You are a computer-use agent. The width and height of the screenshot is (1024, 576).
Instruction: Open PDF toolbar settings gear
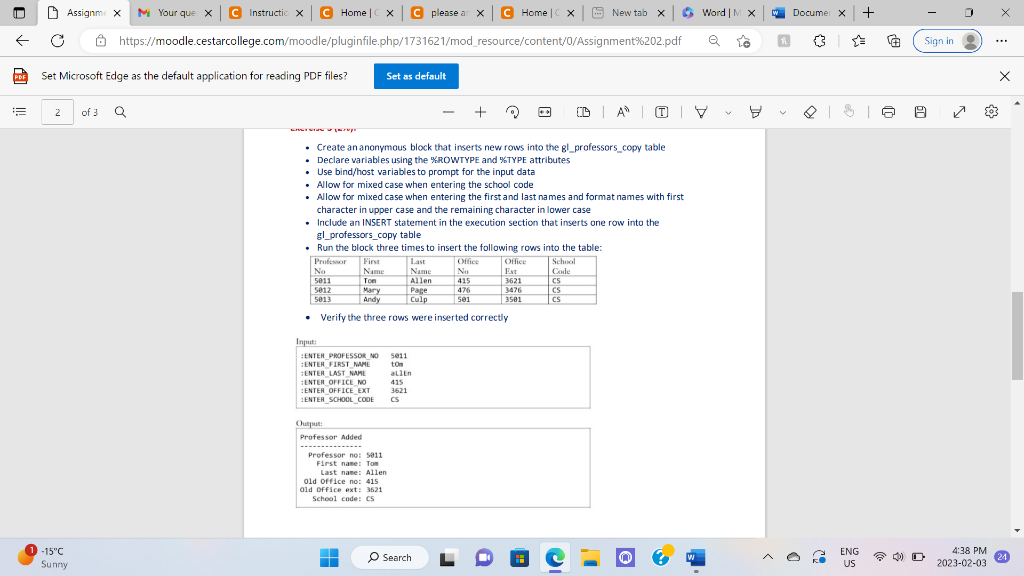click(991, 111)
